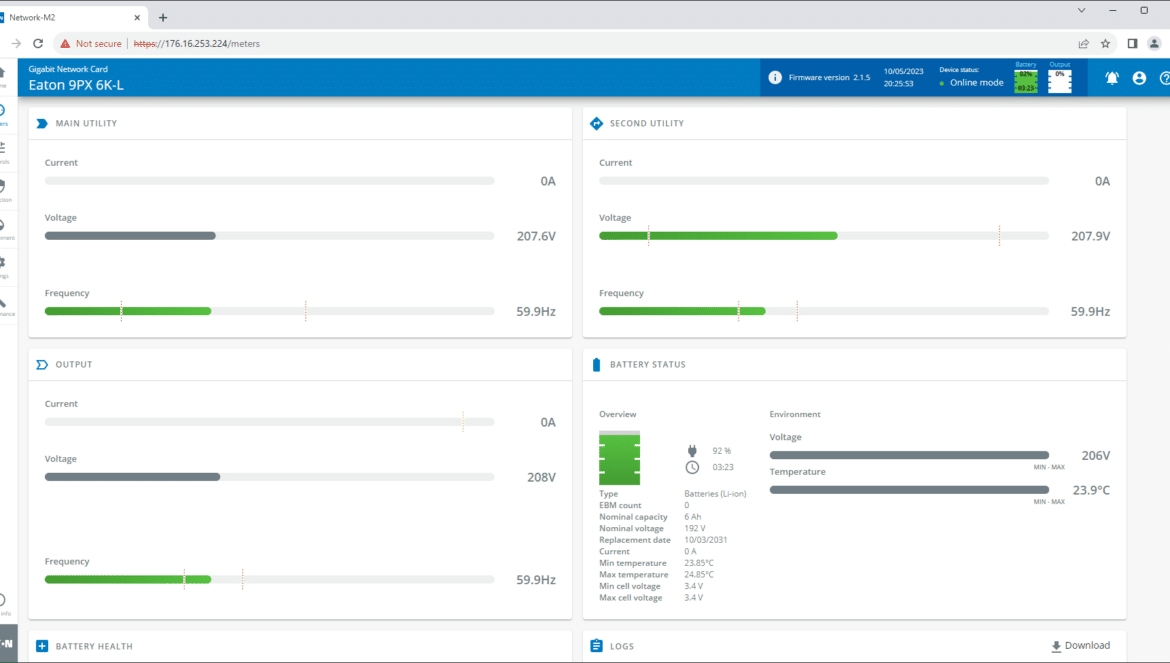Click the Output frequency bar
1170x663 pixels.
click(x=269, y=579)
